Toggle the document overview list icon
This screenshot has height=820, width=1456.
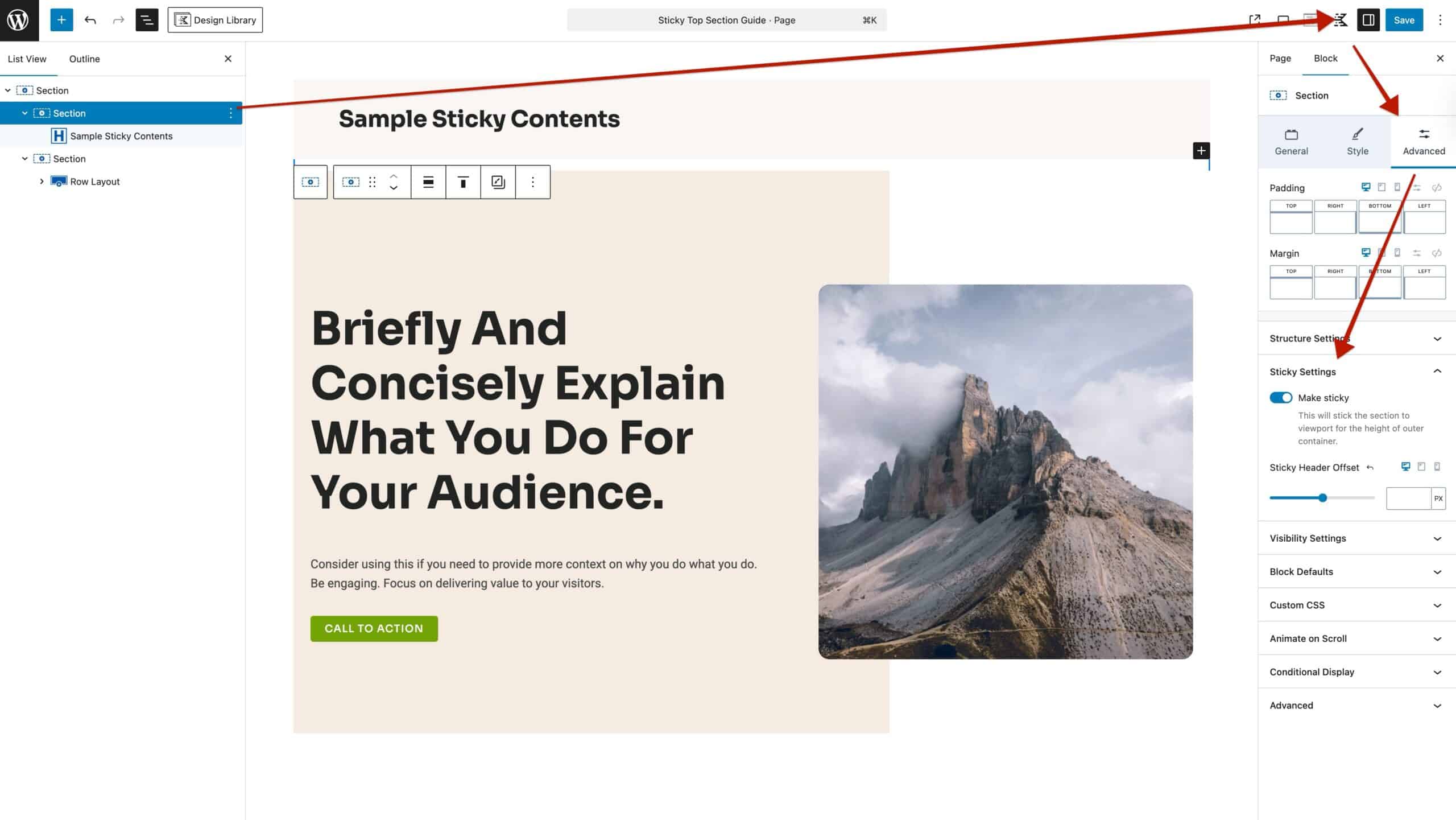[x=147, y=20]
